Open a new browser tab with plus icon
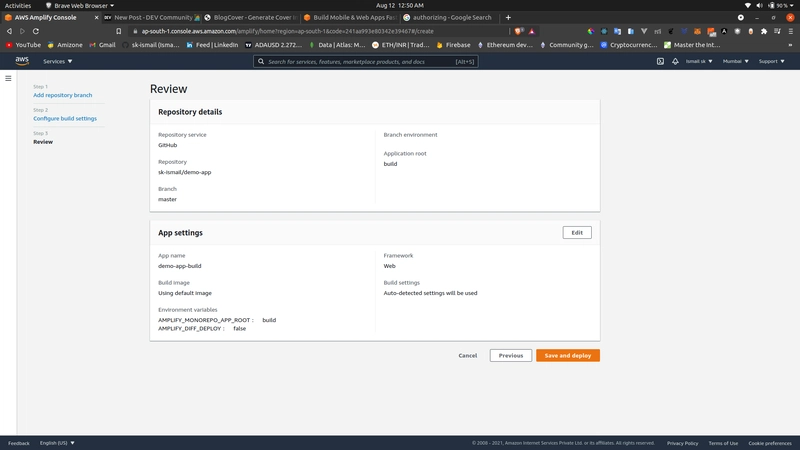Screen dimensions: 800x450 [508, 17]
